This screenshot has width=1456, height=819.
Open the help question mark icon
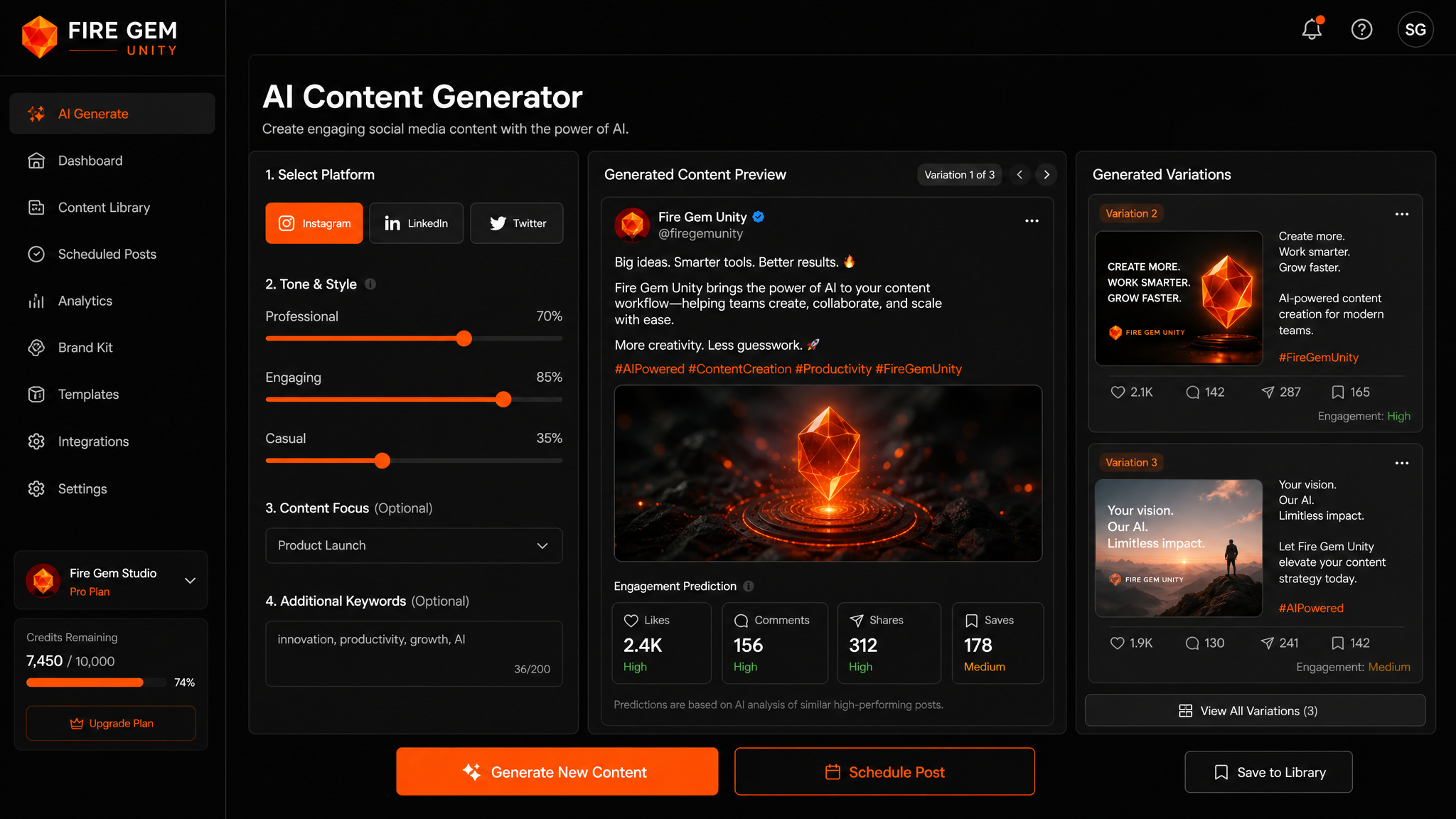1361,29
